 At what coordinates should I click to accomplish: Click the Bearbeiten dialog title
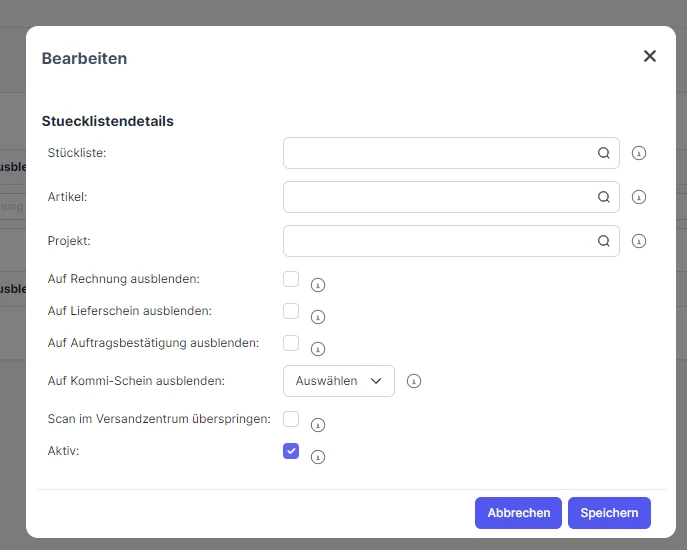(x=84, y=58)
